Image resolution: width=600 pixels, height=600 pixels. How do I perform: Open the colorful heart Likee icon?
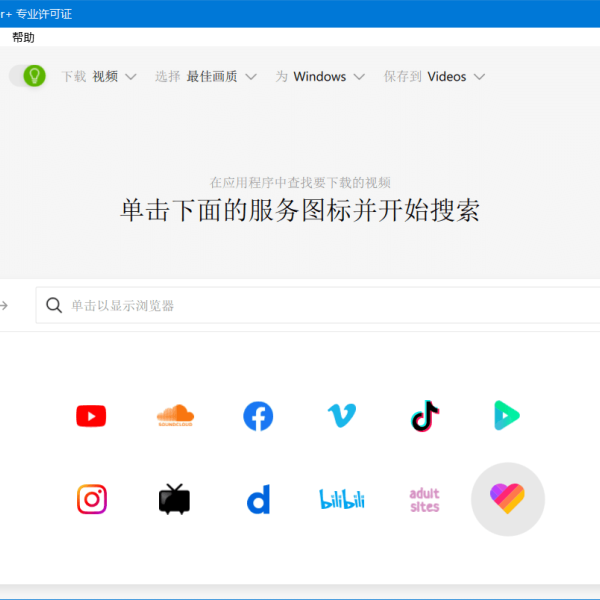[x=507, y=499]
